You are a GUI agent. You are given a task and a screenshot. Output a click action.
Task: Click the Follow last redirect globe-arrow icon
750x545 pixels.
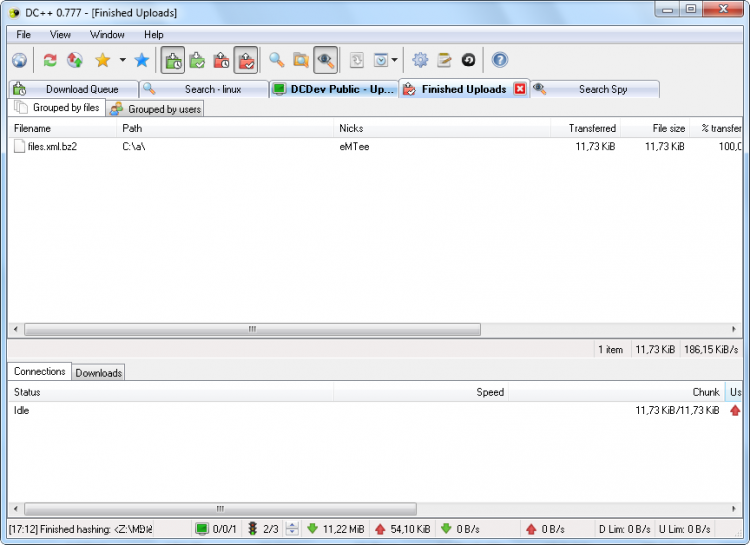coord(75,60)
